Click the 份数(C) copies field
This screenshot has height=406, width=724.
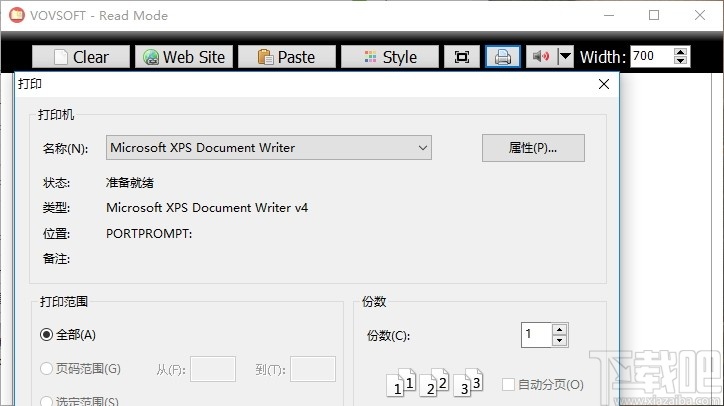[x=537, y=335]
